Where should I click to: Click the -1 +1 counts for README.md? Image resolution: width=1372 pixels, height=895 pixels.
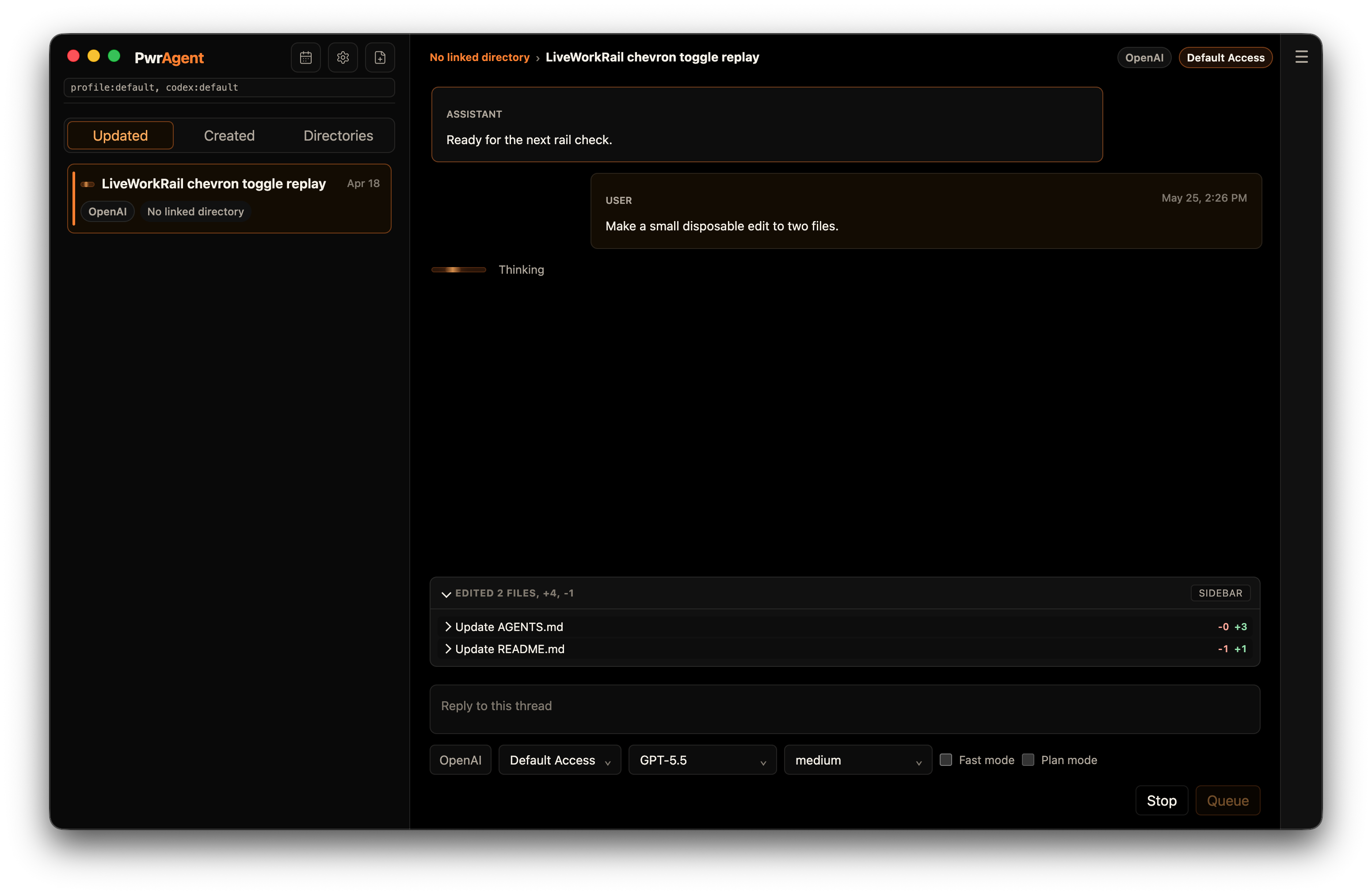pos(1232,649)
